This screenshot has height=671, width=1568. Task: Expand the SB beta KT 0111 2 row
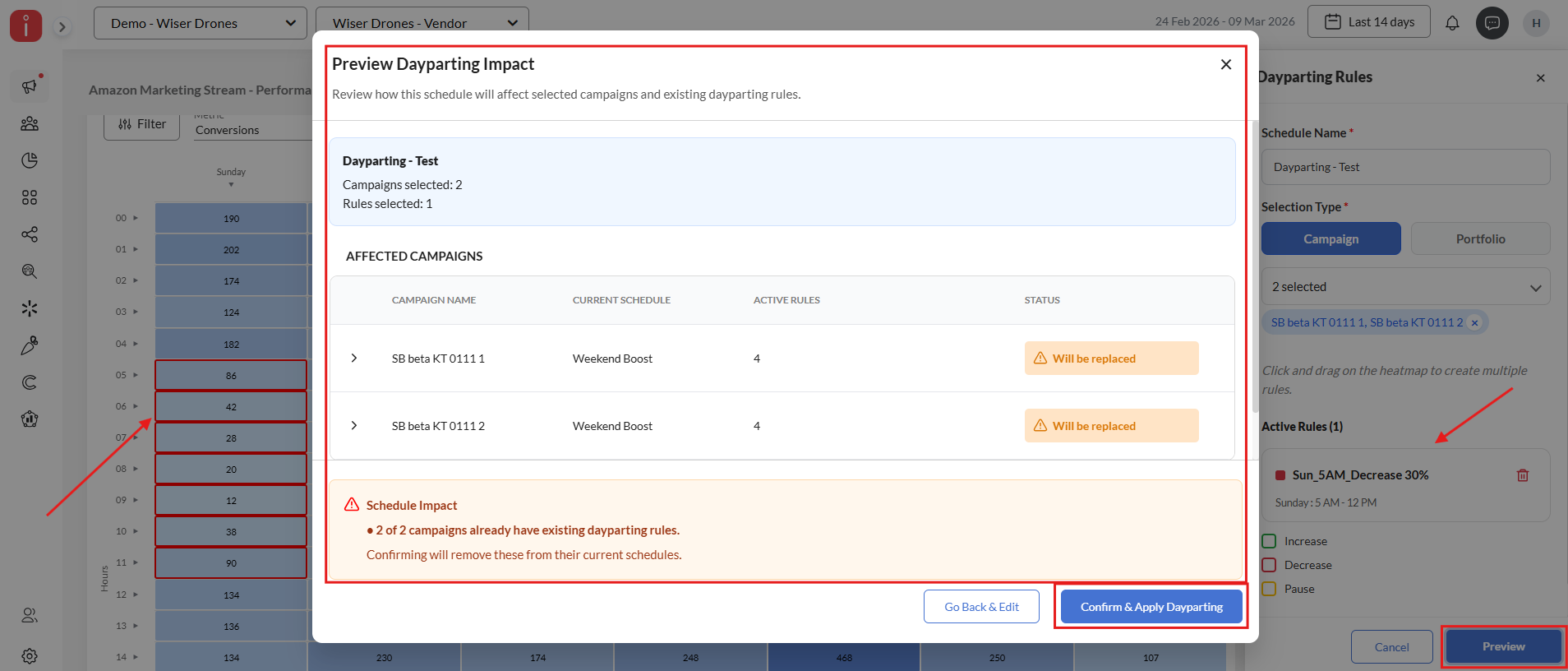(x=354, y=426)
